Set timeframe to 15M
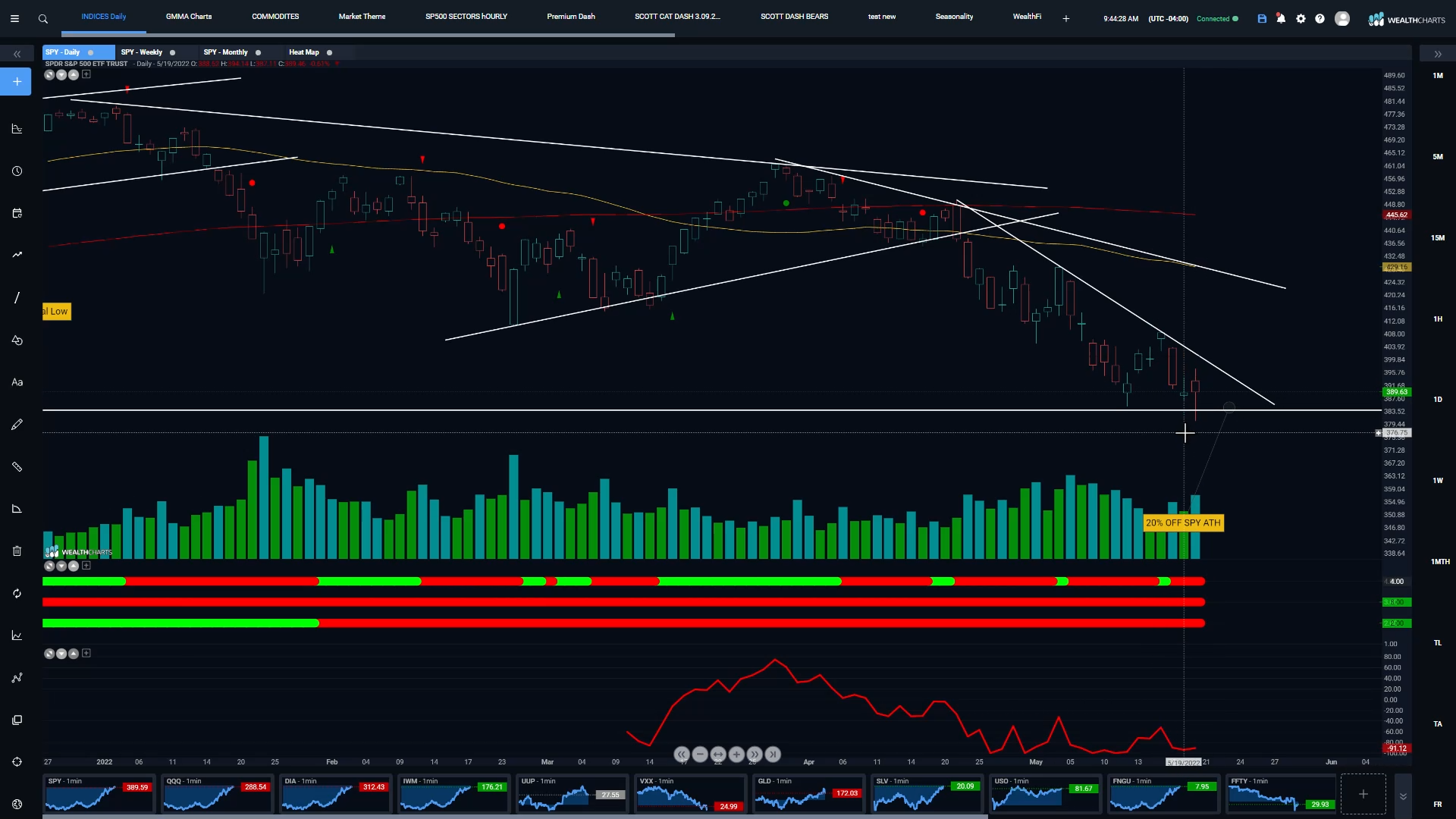The height and width of the screenshot is (819, 1456). [x=1438, y=238]
